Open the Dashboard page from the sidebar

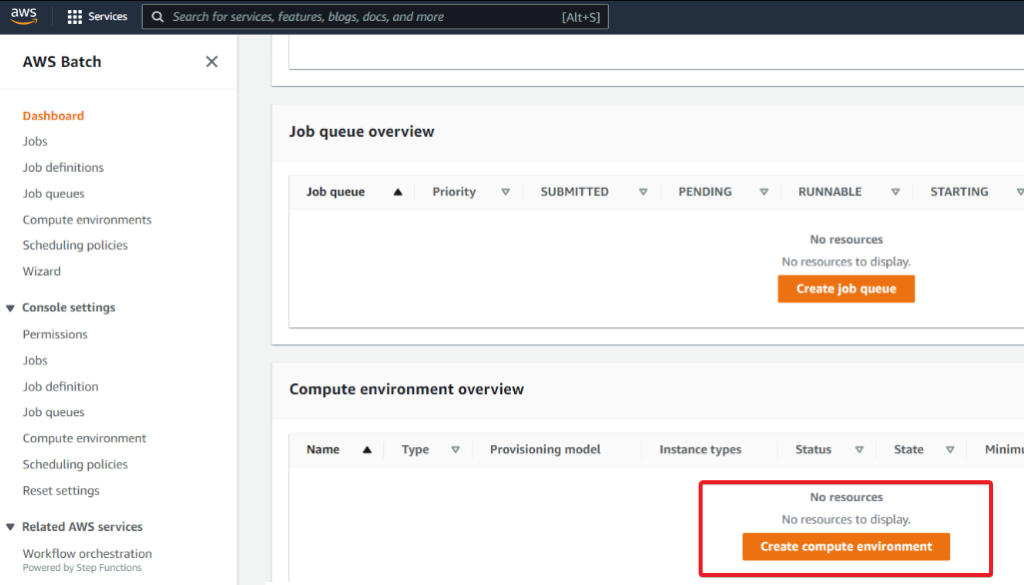tap(53, 115)
